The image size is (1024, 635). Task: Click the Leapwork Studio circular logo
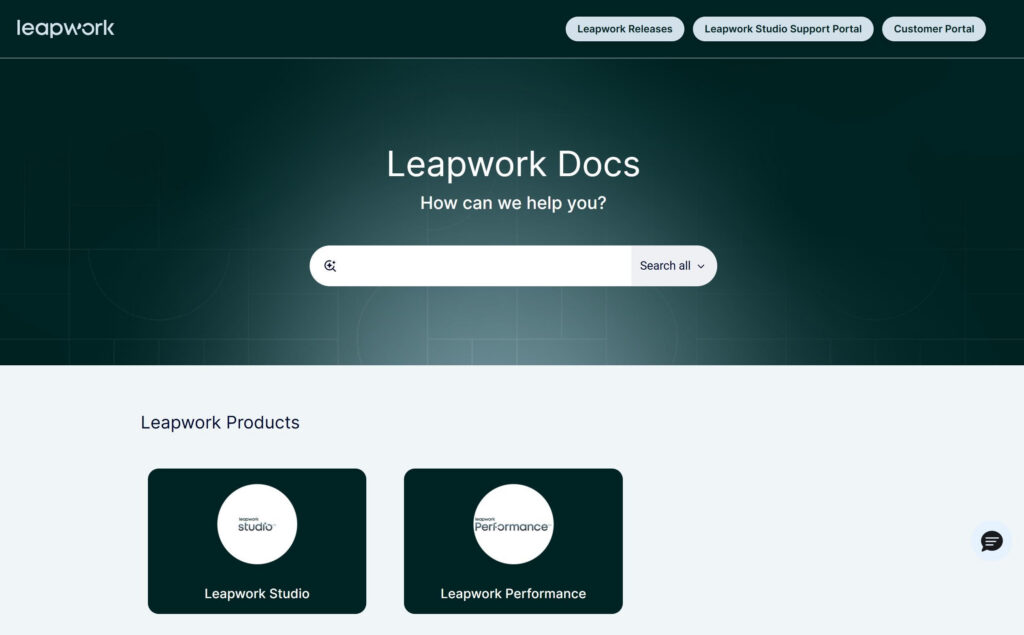(x=257, y=524)
